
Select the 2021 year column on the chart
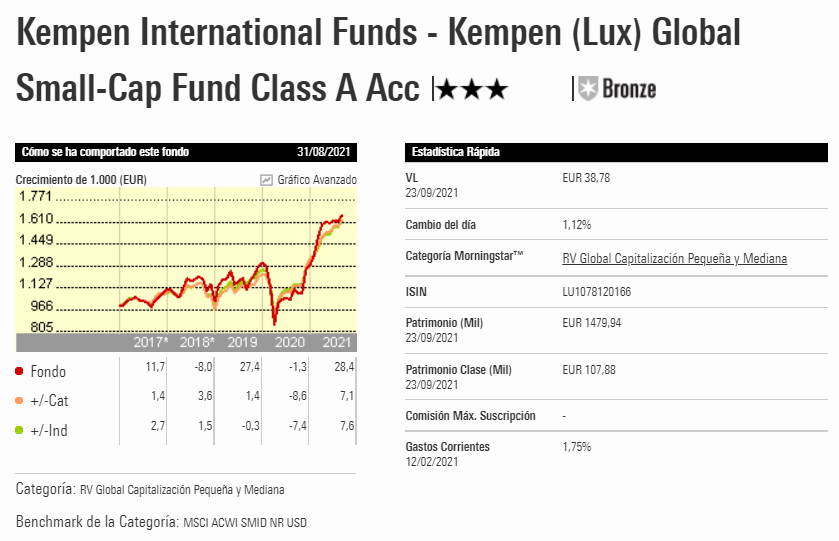click(x=337, y=343)
